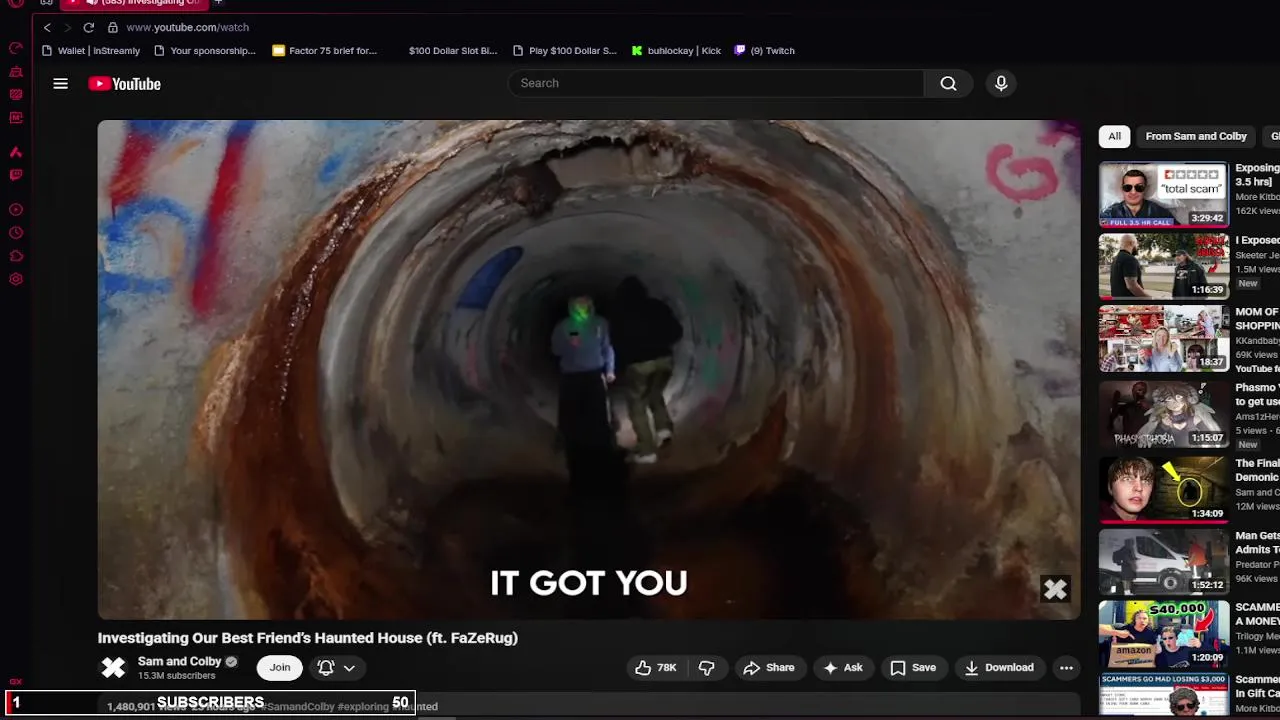Click the search magnifier button
This screenshot has width=1280, height=720.
click(x=948, y=84)
